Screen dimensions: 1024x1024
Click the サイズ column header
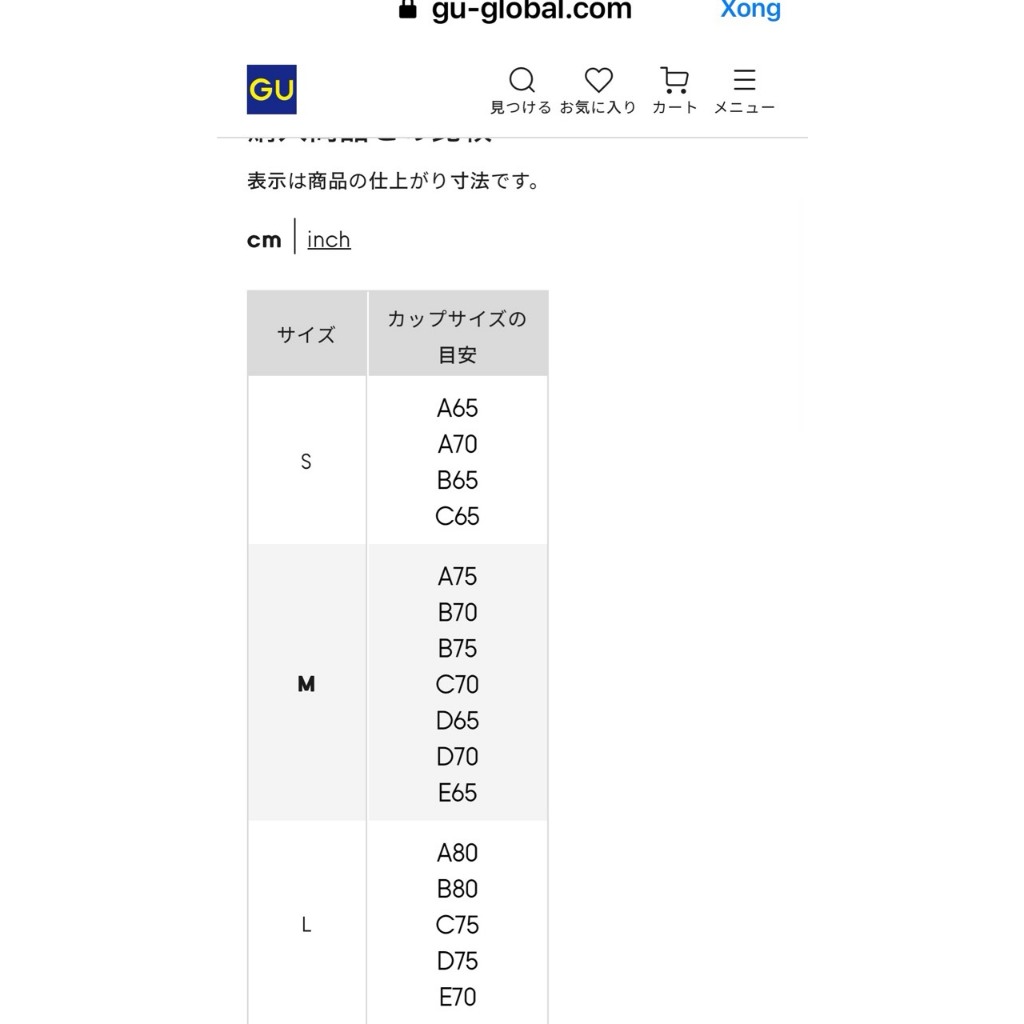[x=306, y=335]
